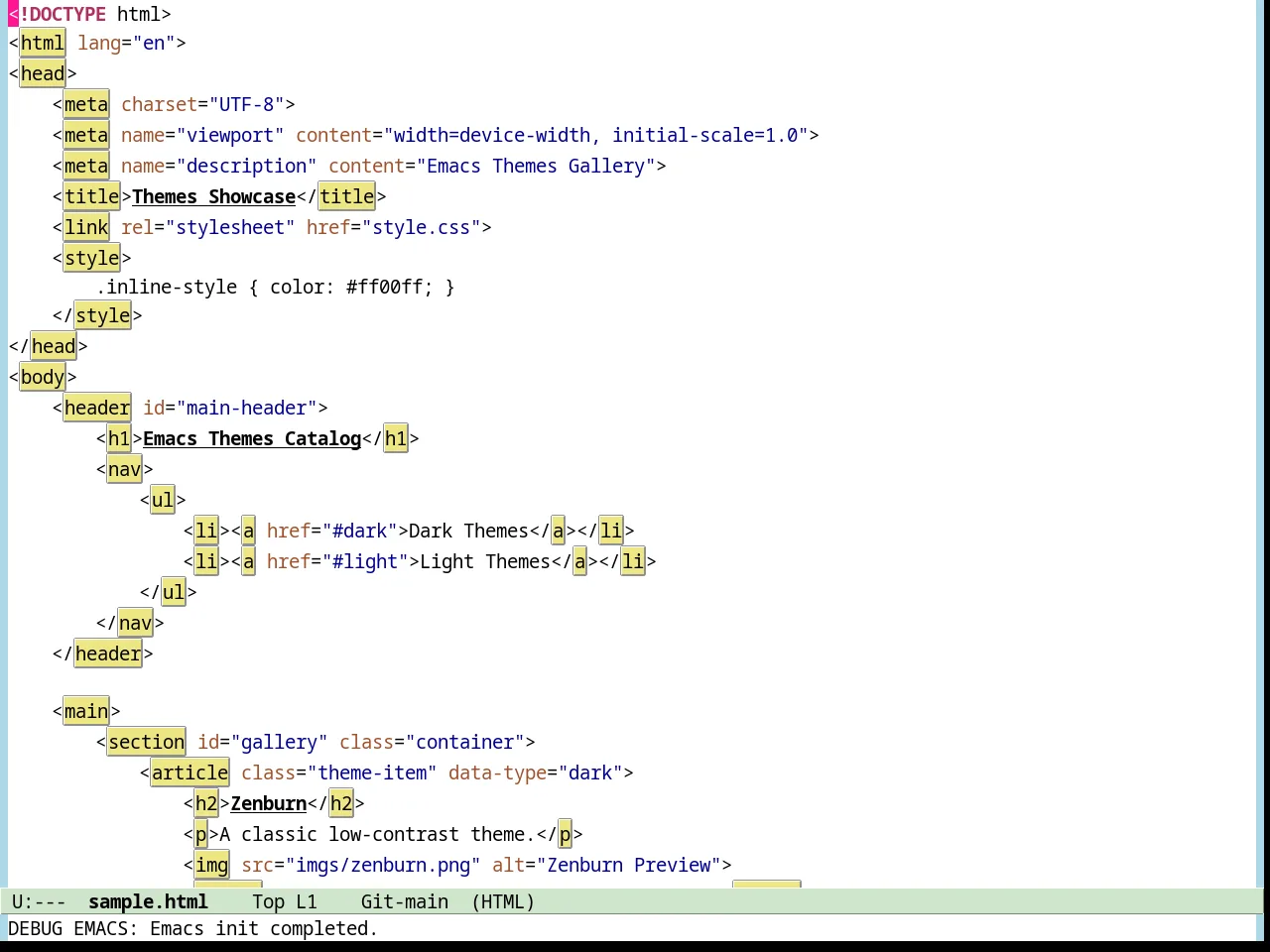Click the closing nav tag
The height and width of the screenshot is (952, 1270).
130,623
